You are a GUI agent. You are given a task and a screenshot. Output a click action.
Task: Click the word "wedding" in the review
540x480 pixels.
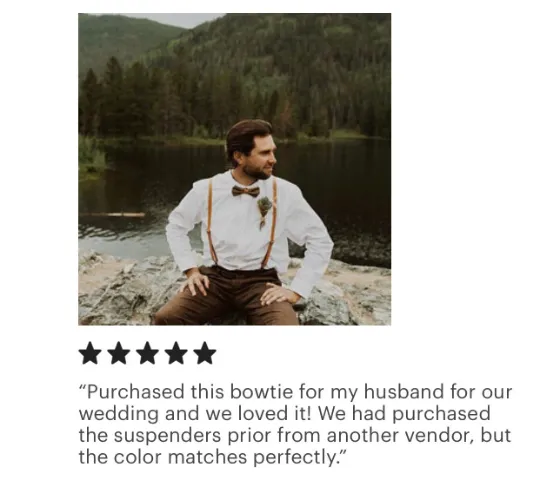coord(119,414)
